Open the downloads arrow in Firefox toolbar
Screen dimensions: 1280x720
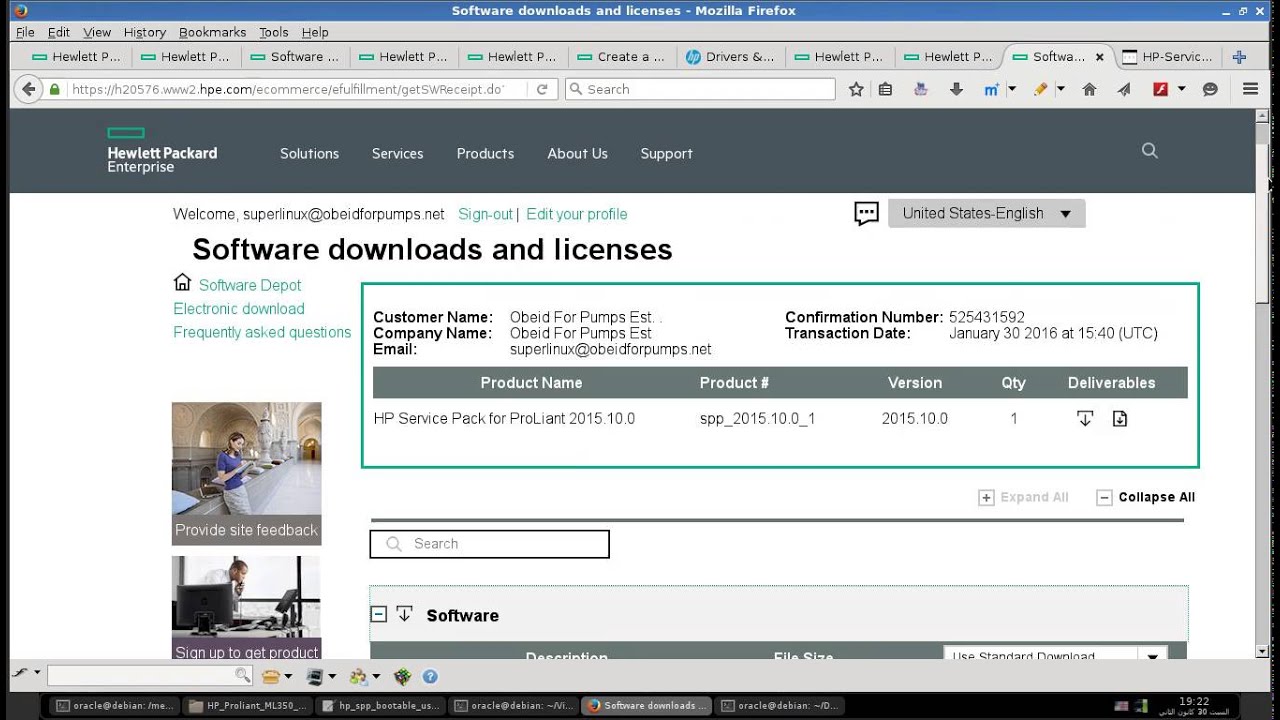pyautogui.click(x=956, y=89)
